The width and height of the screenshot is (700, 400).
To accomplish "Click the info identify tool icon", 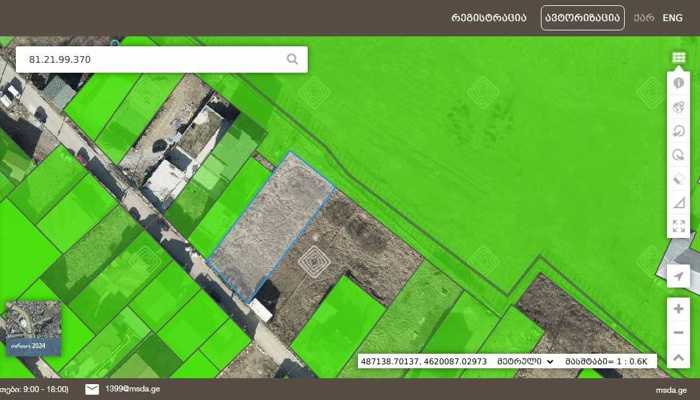I will [679, 83].
